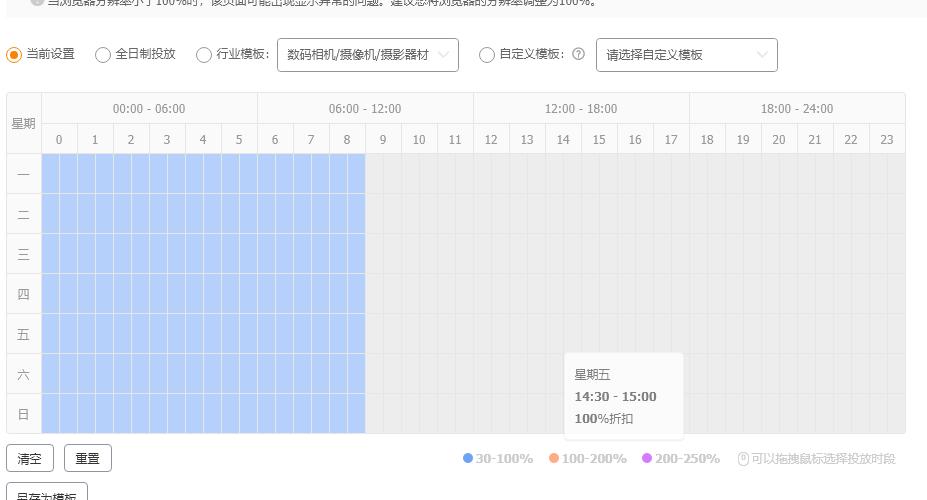Image resolution: width=927 pixels, height=500 pixels.
Task: Click the 四 (Thursday) row label
Action: tap(24, 294)
